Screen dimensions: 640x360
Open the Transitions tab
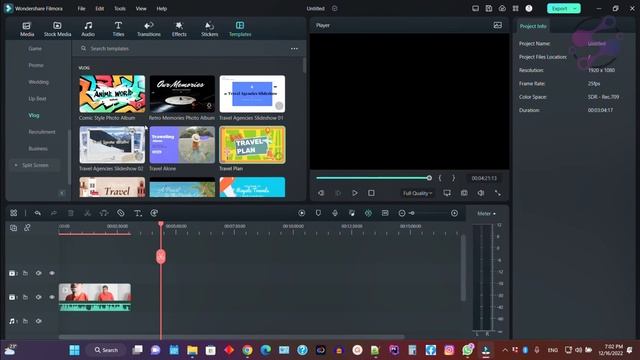click(149, 29)
